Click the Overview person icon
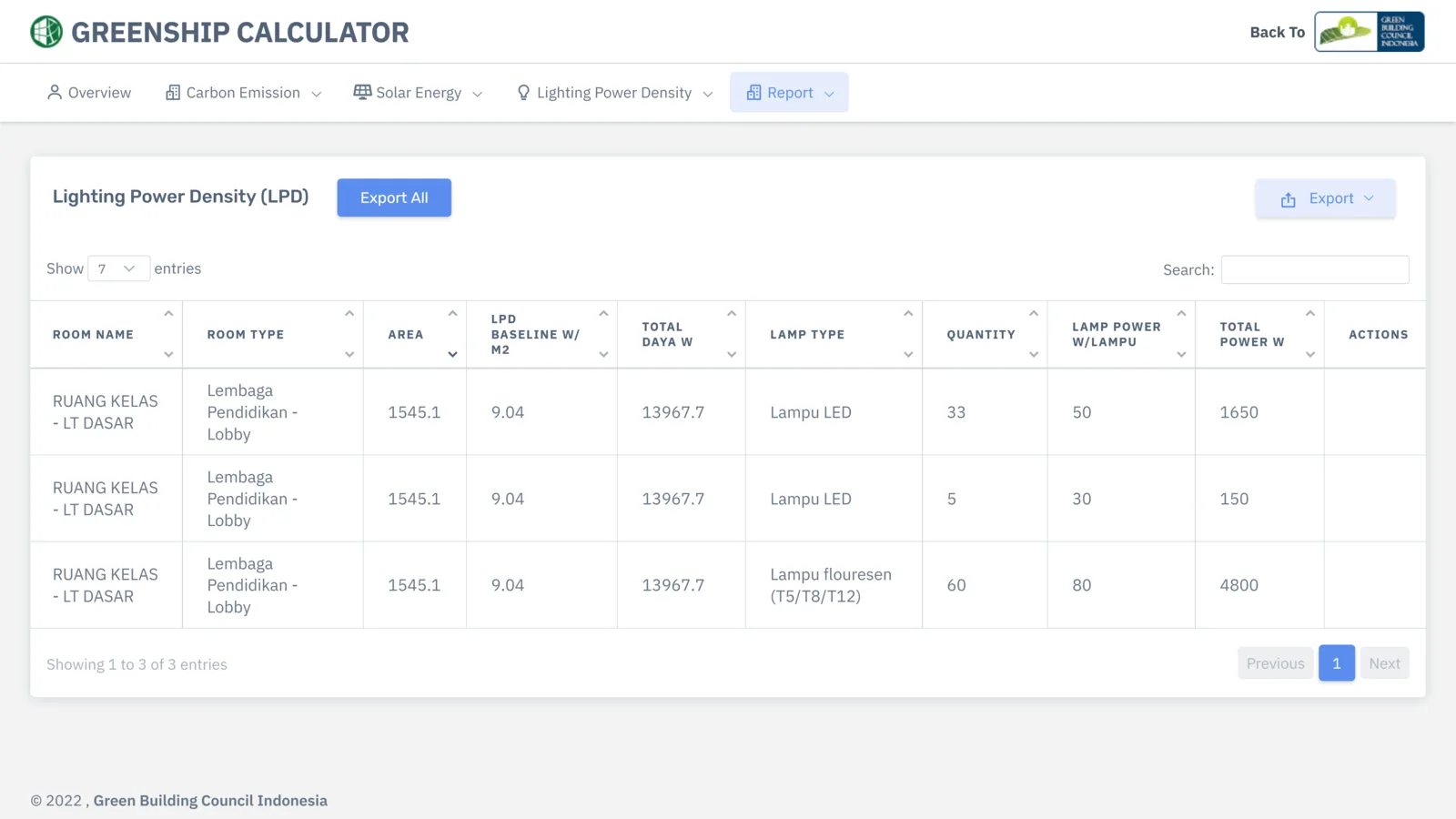Screen dimensions: 1456x819 [55, 92]
